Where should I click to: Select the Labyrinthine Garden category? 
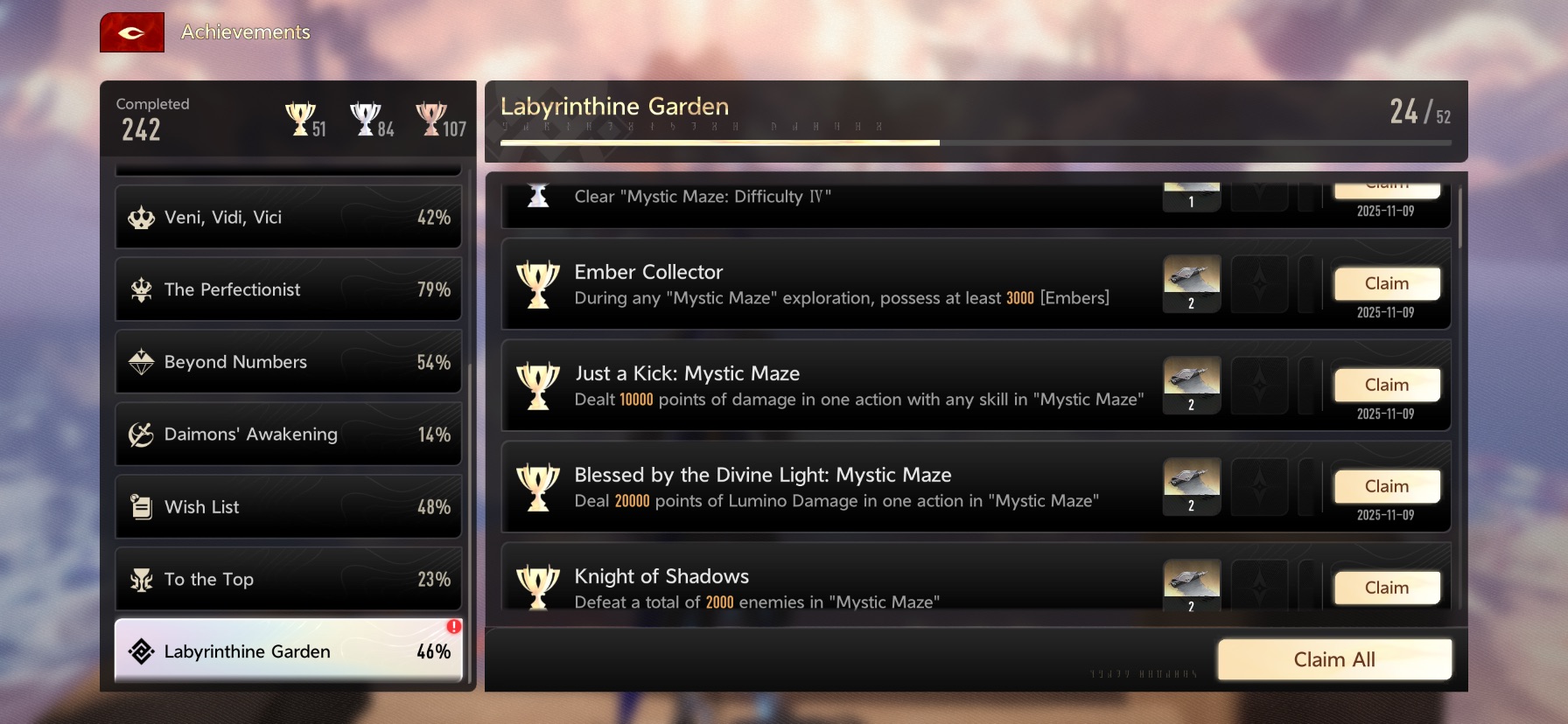coord(288,651)
